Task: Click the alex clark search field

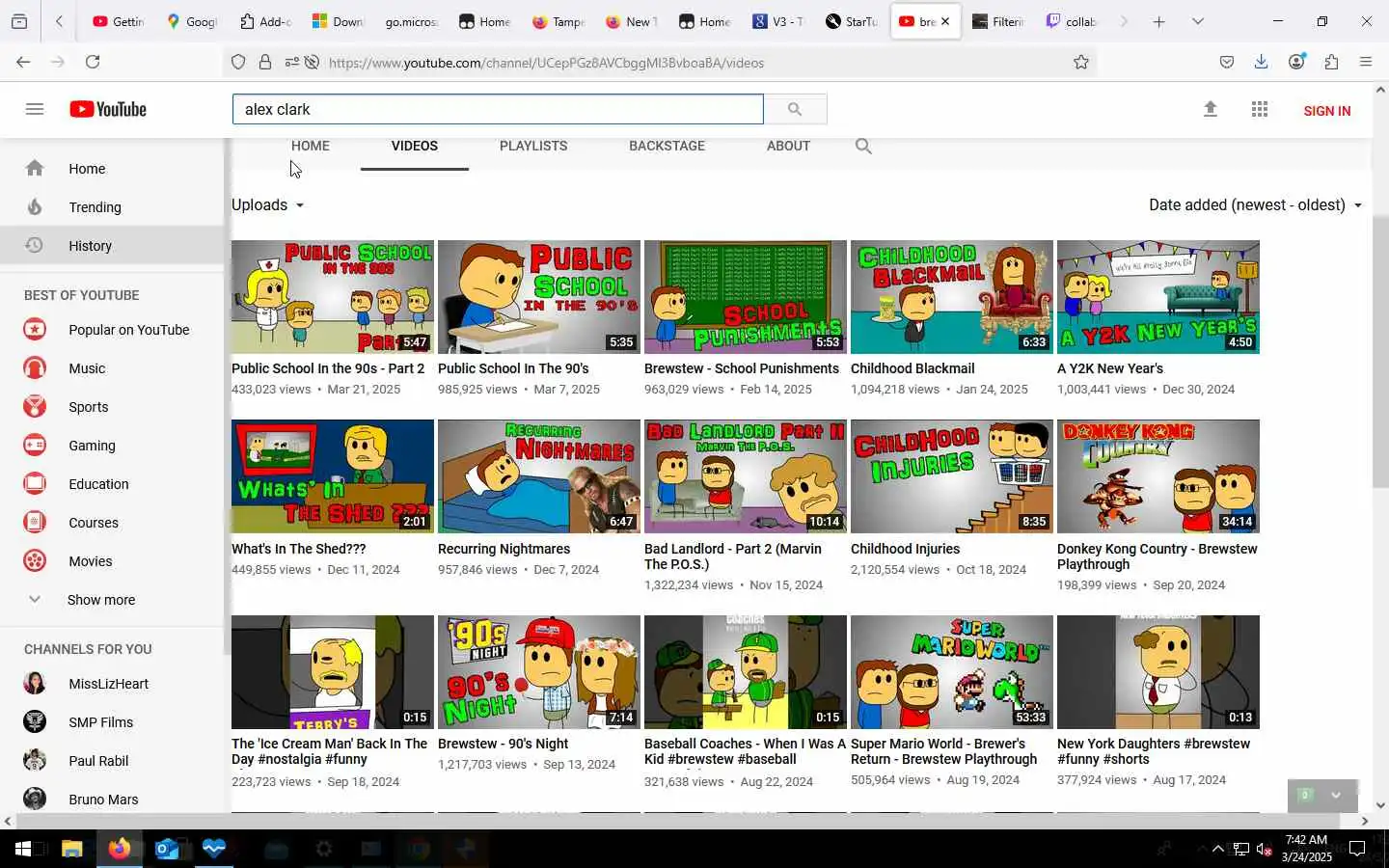Action: (x=498, y=109)
